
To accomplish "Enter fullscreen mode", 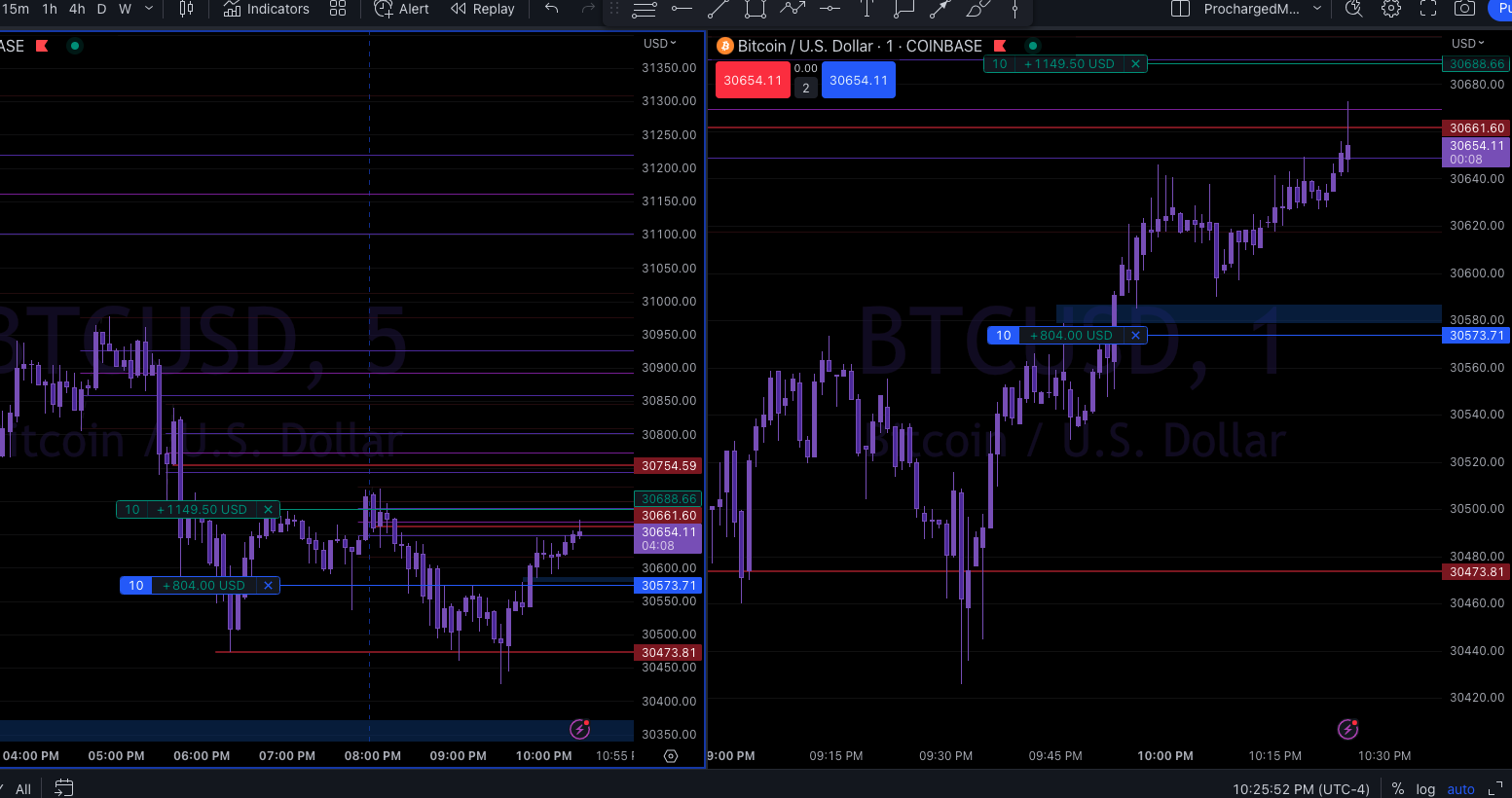I will pos(1427,9).
